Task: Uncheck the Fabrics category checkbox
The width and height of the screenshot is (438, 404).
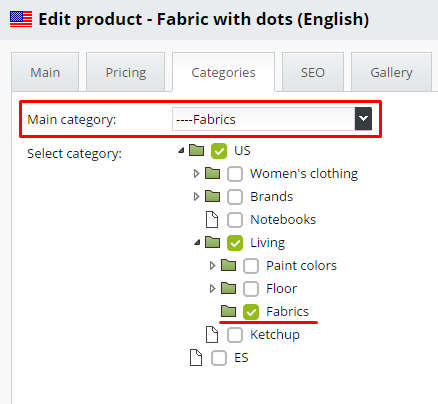Action: (x=251, y=312)
